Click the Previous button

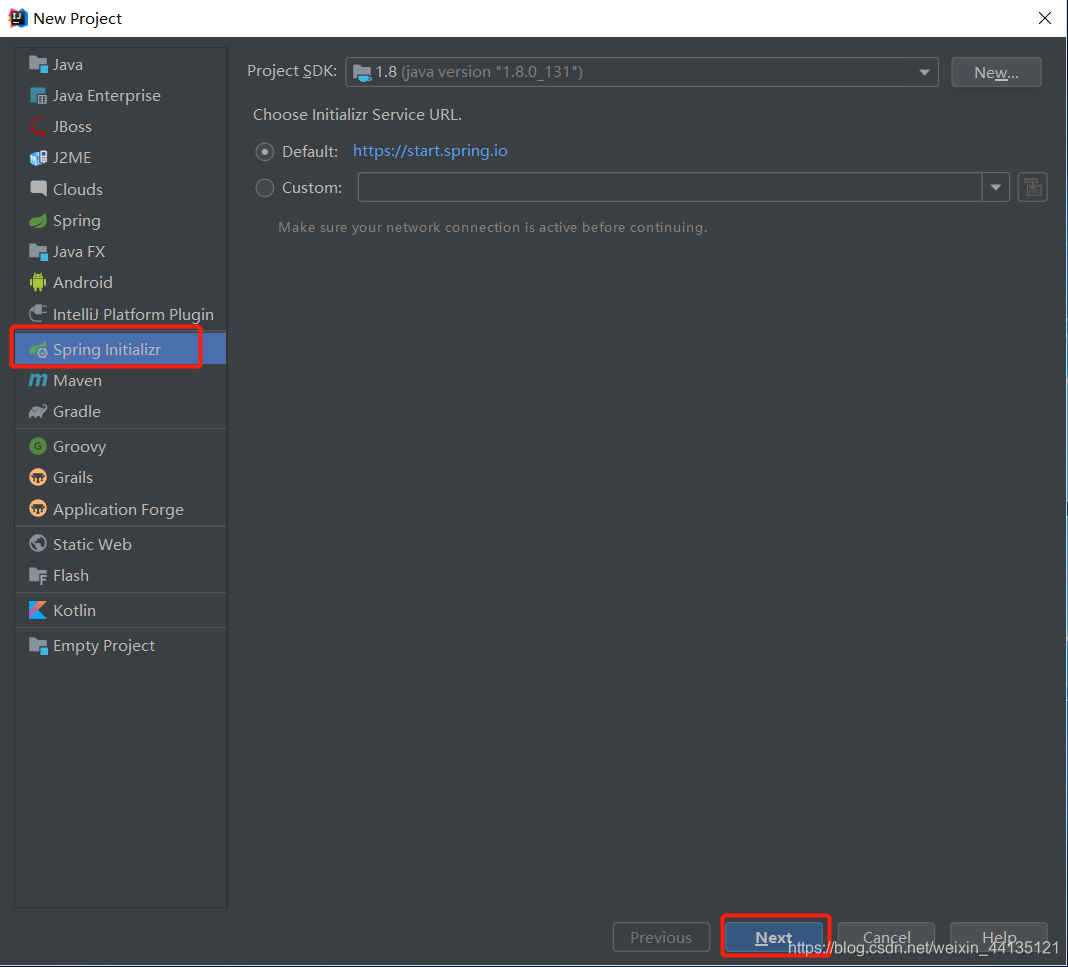tap(661, 937)
